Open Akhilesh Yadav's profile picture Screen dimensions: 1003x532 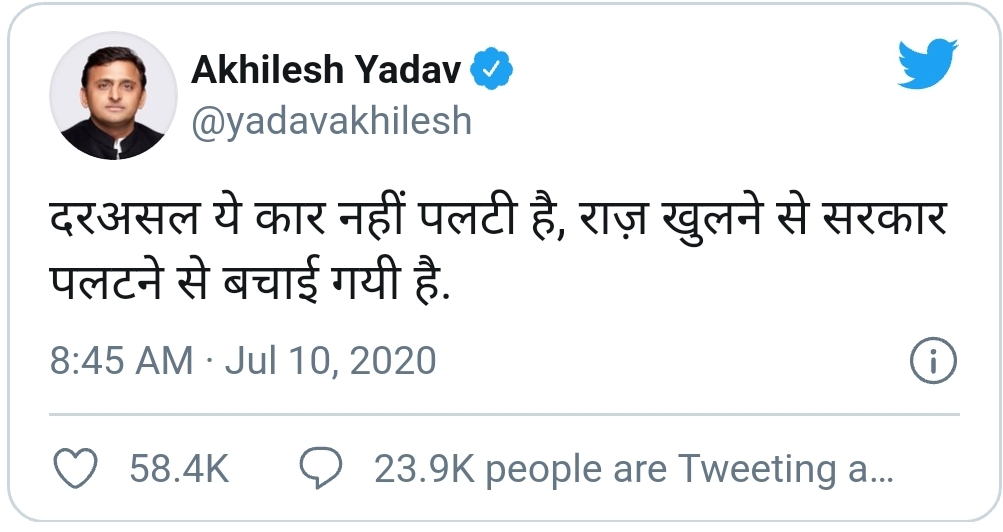pyautogui.click(x=112, y=97)
